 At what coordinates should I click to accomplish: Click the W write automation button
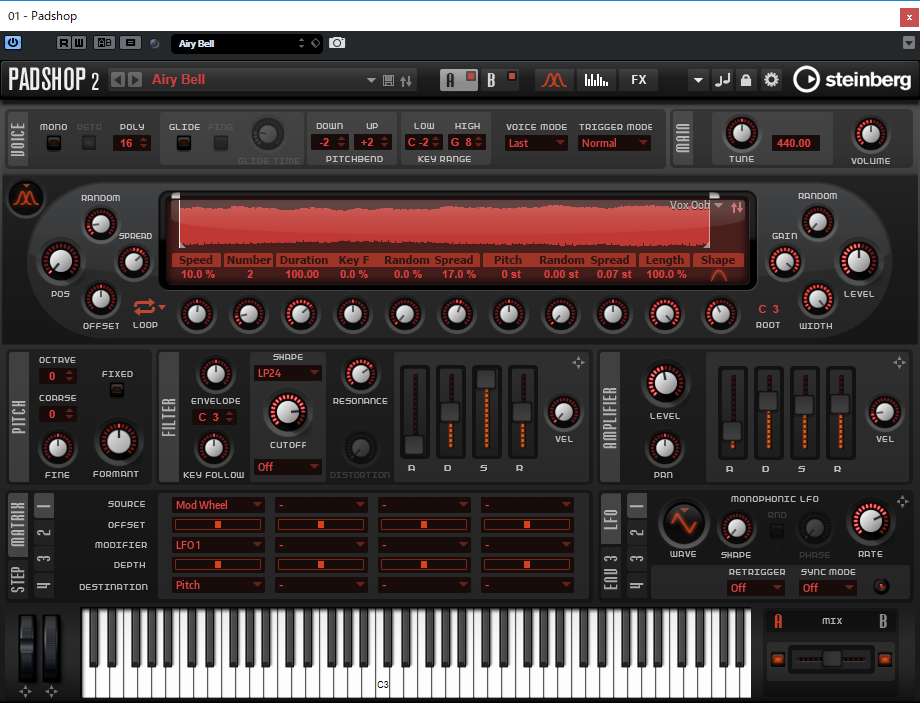[79, 43]
